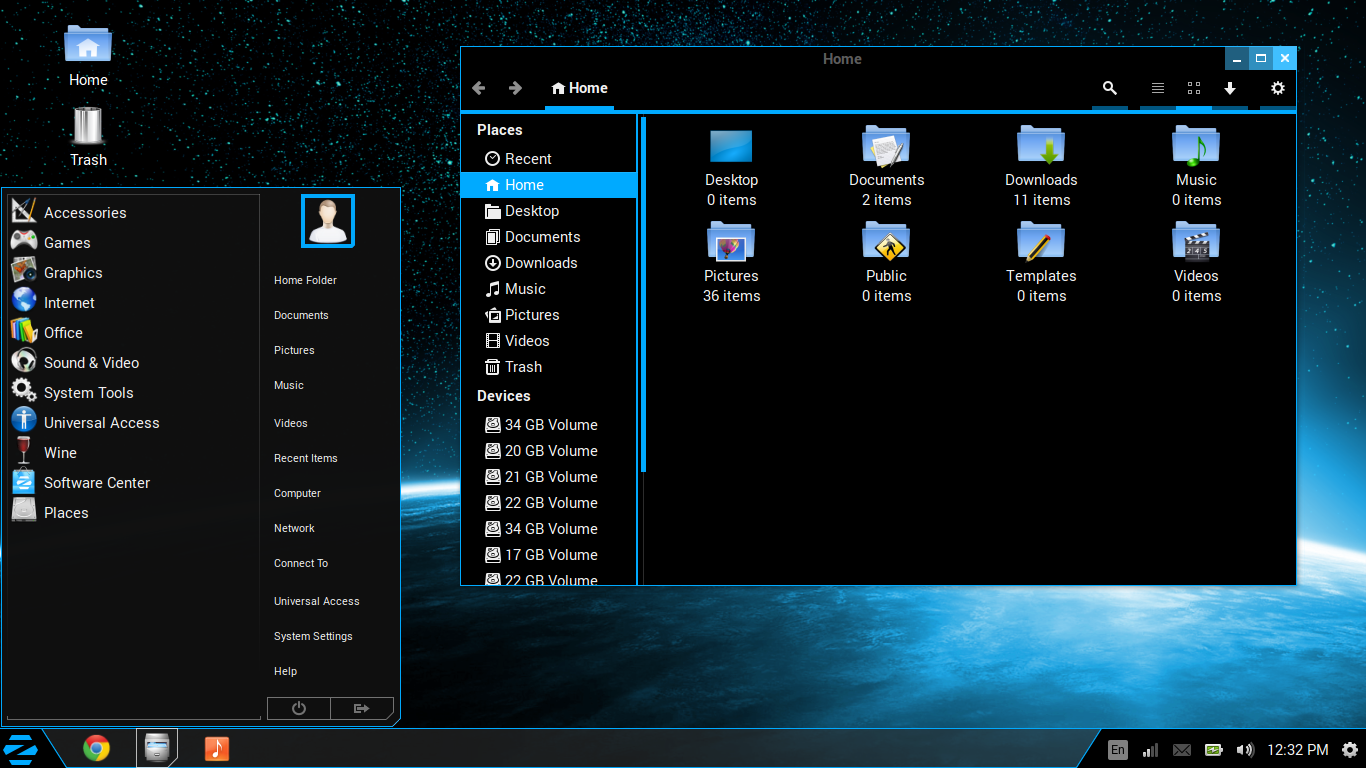Click System Settings in start menu
Screen dimensions: 1366x768
click(313, 636)
